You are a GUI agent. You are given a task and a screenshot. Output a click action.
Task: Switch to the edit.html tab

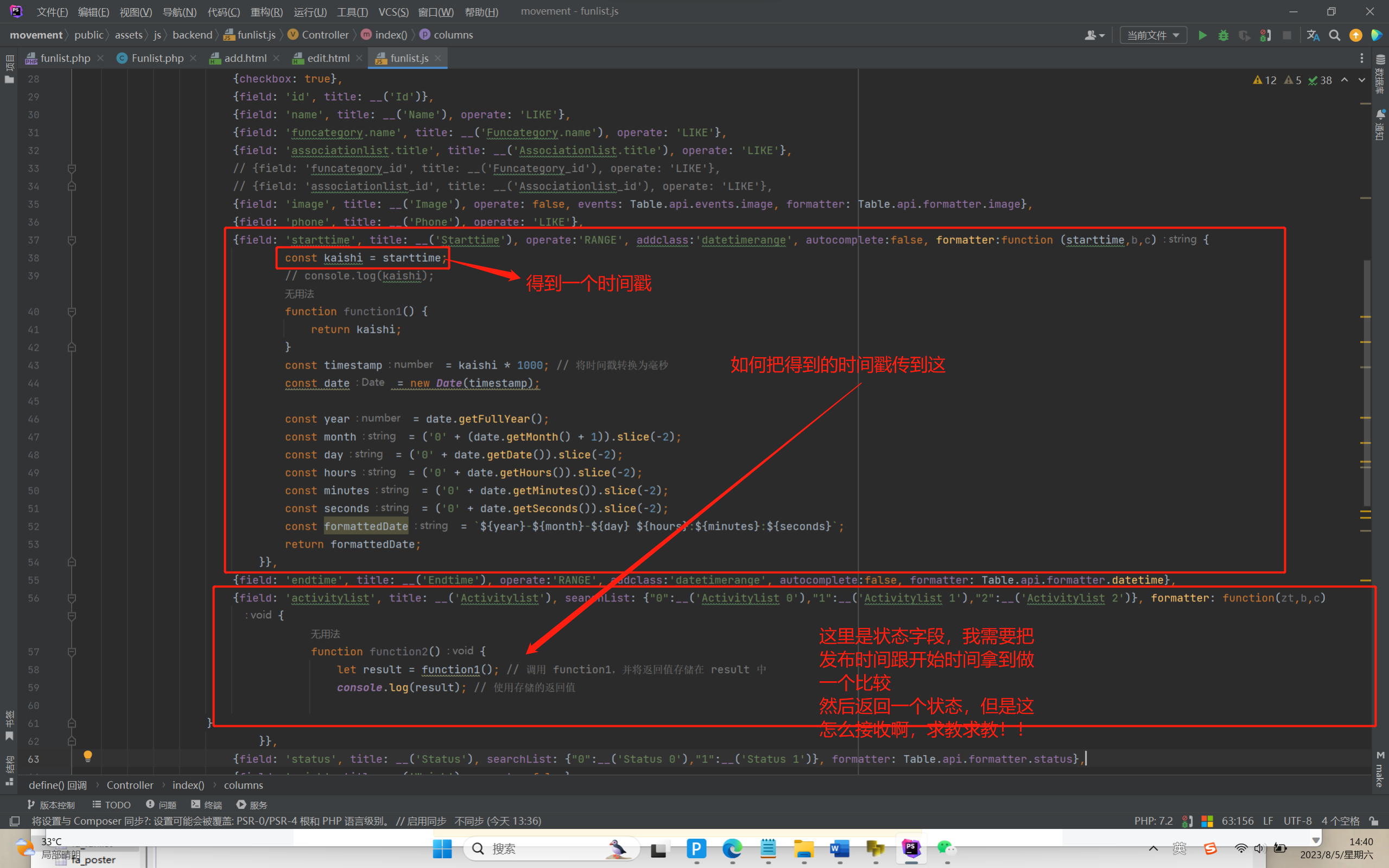[328, 58]
